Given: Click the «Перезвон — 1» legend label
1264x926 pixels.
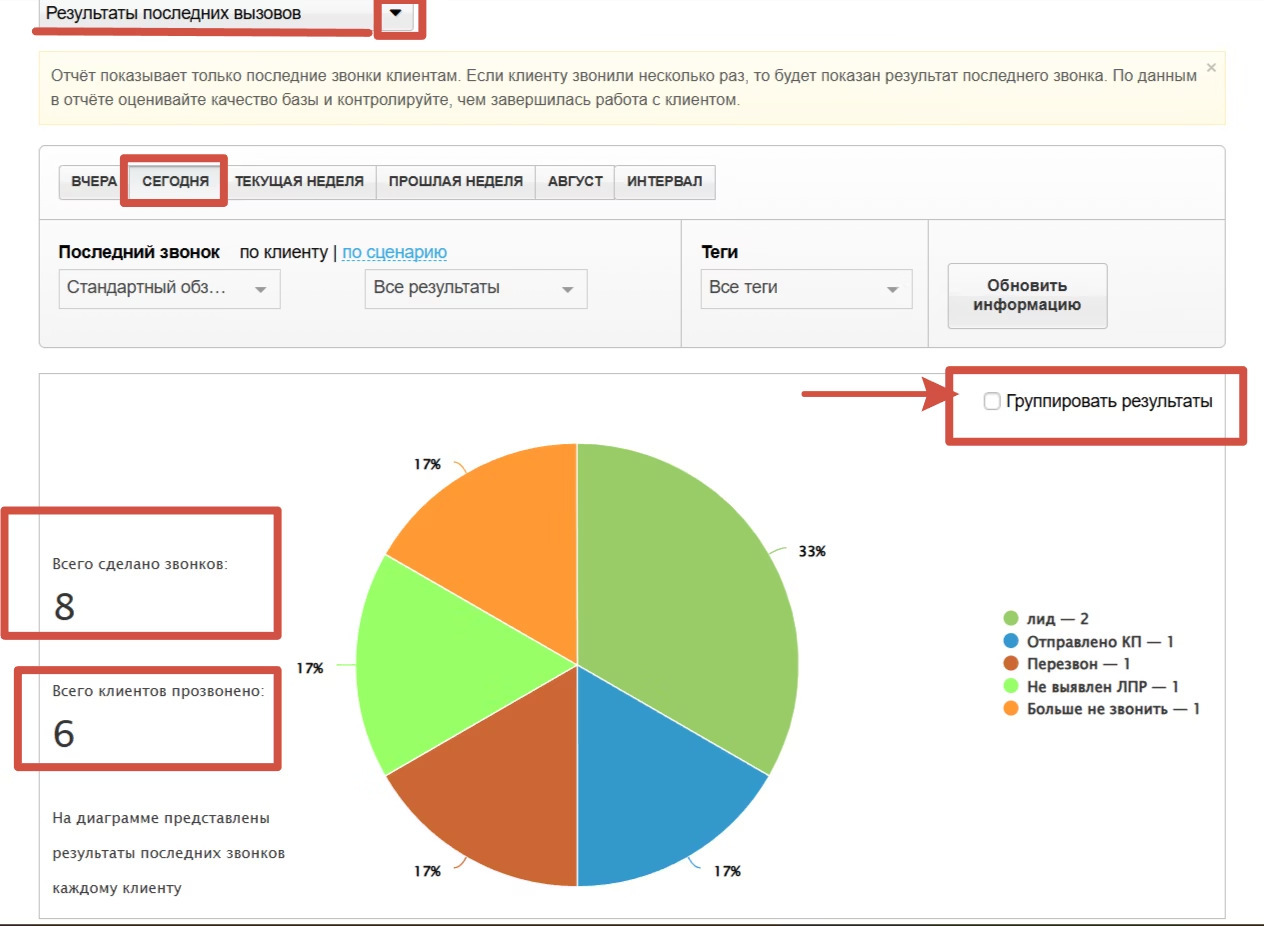Looking at the screenshot, I should pyautogui.click(x=1079, y=664).
